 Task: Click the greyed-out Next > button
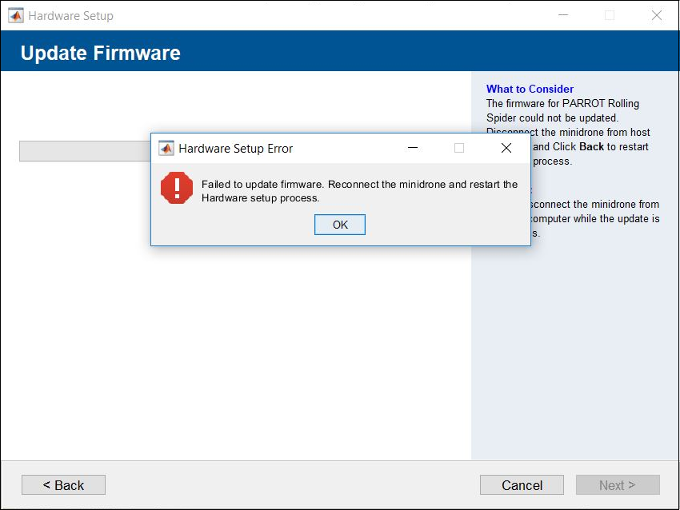pos(617,485)
